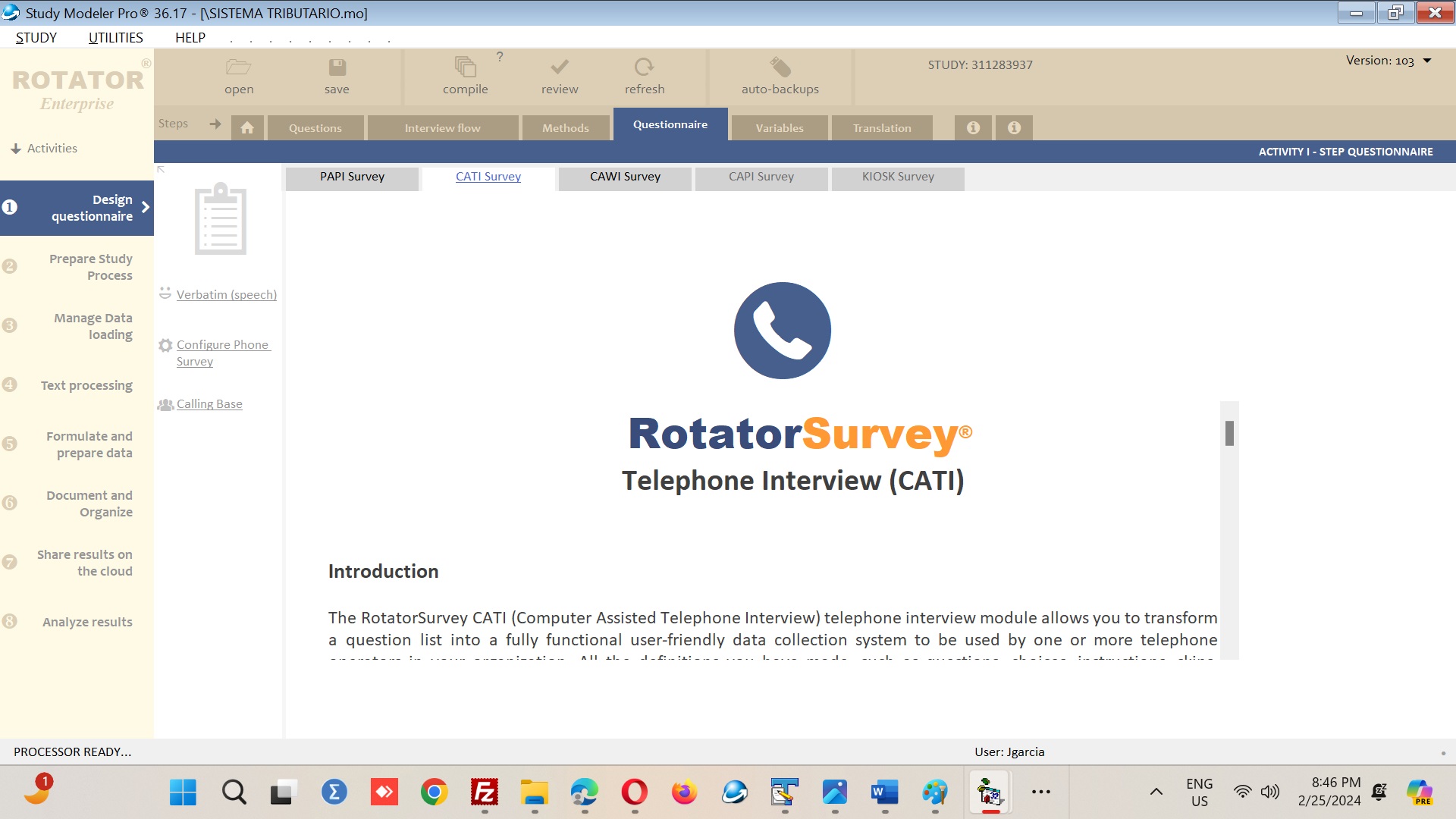Select the Interview flow step tab

click(x=442, y=128)
